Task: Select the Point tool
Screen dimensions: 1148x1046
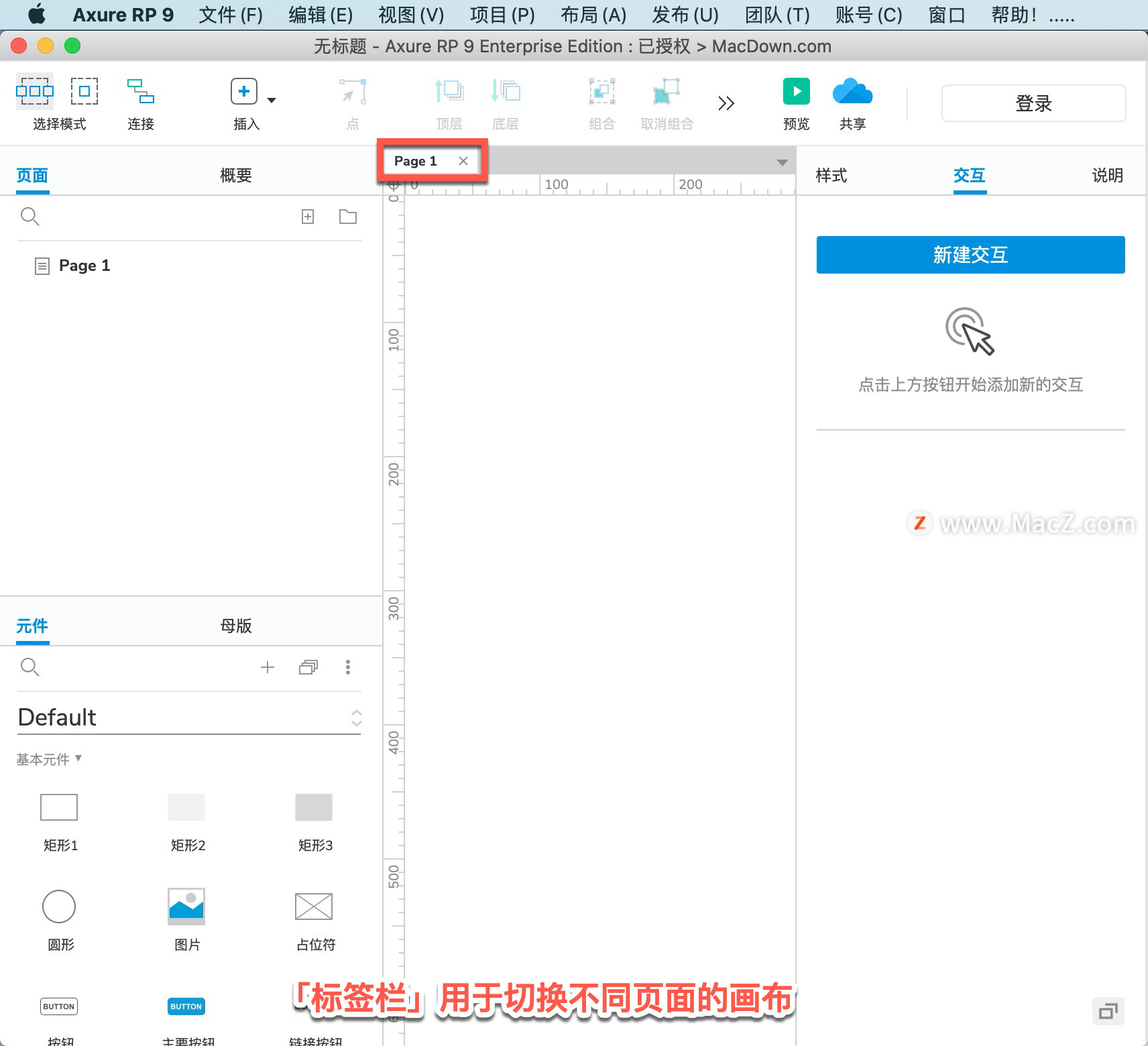Action: pyautogui.click(x=353, y=91)
